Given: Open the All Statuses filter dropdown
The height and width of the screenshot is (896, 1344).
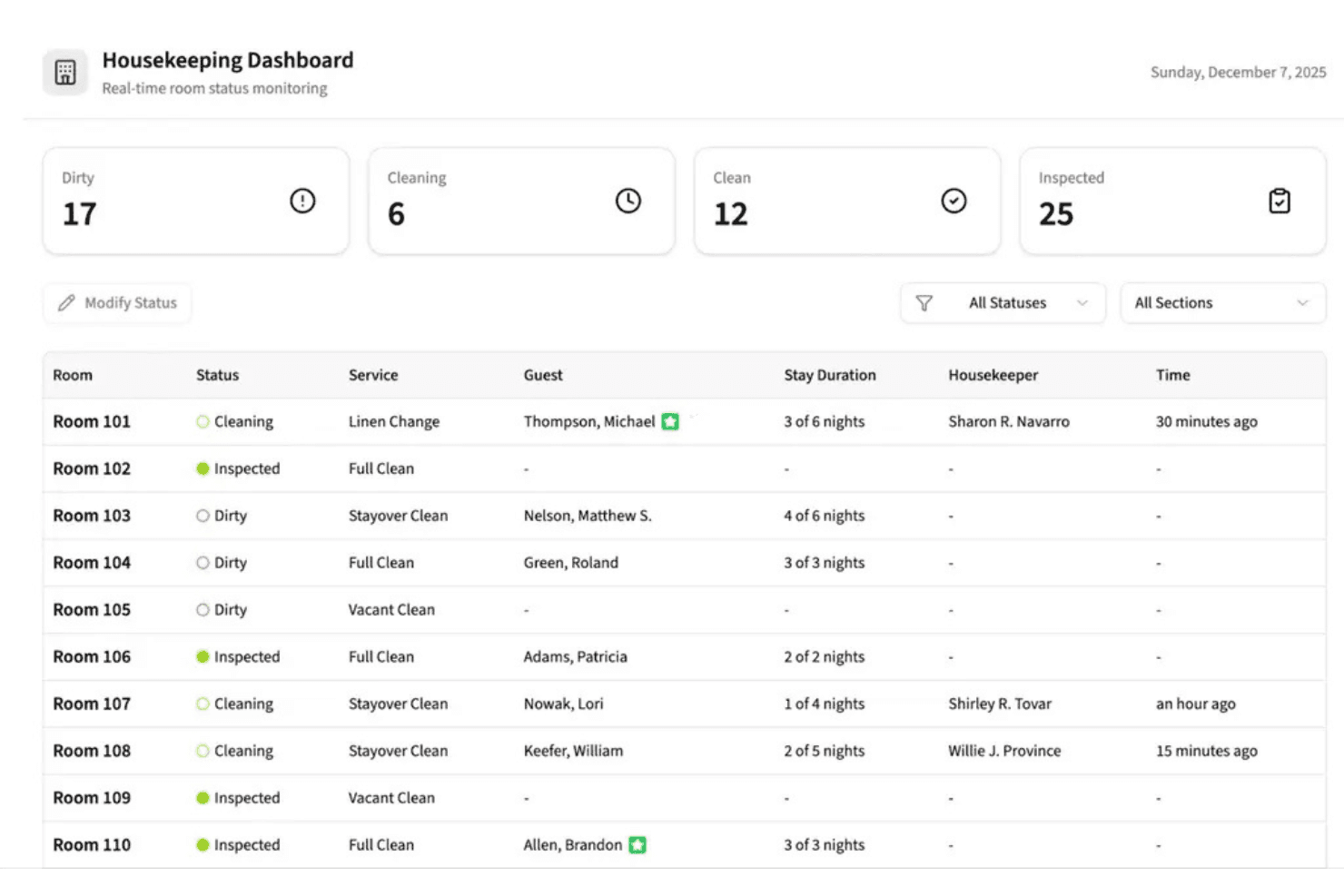Looking at the screenshot, I should (1003, 303).
